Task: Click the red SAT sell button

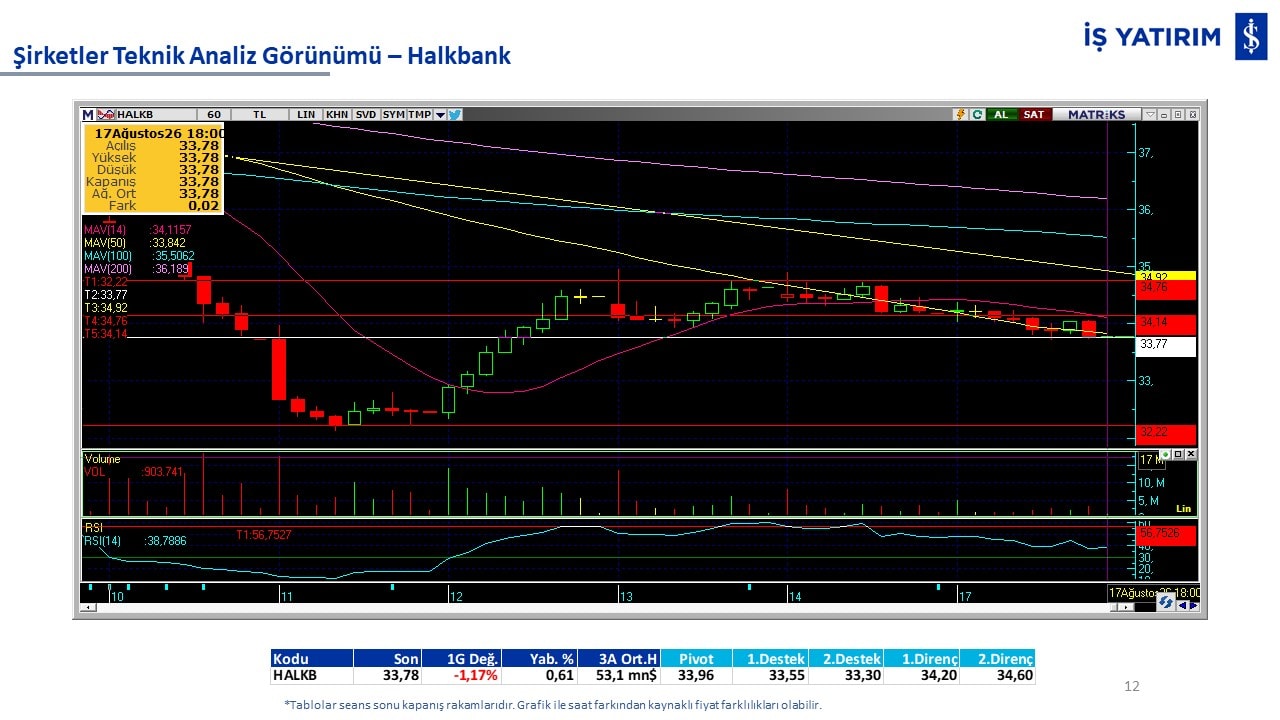Action: [x=1034, y=114]
